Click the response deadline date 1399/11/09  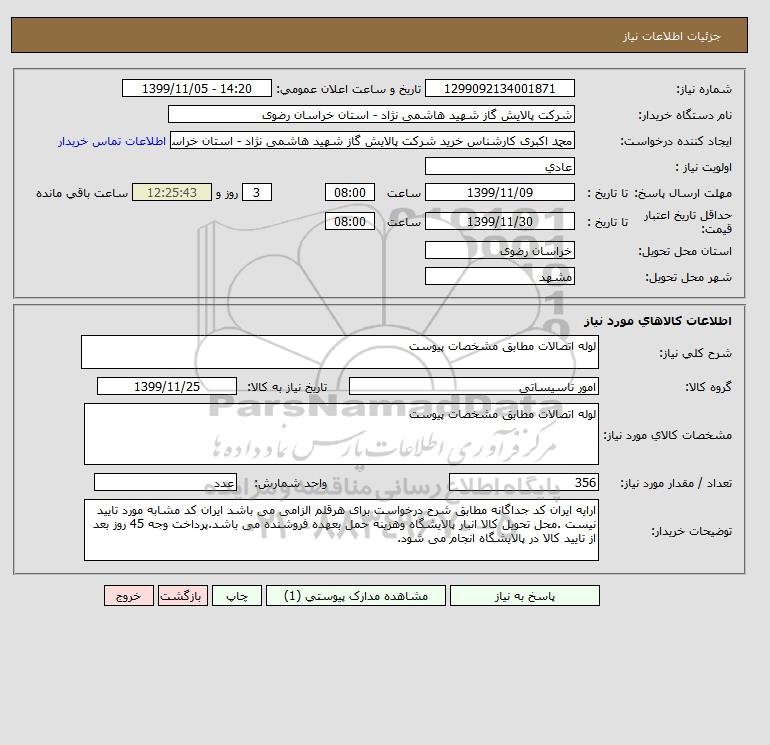click(499, 193)
